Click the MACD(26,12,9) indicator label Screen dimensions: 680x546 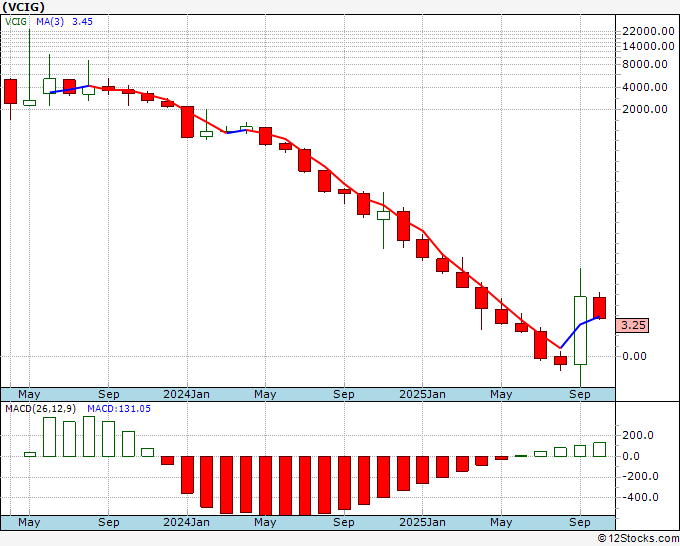41,409
